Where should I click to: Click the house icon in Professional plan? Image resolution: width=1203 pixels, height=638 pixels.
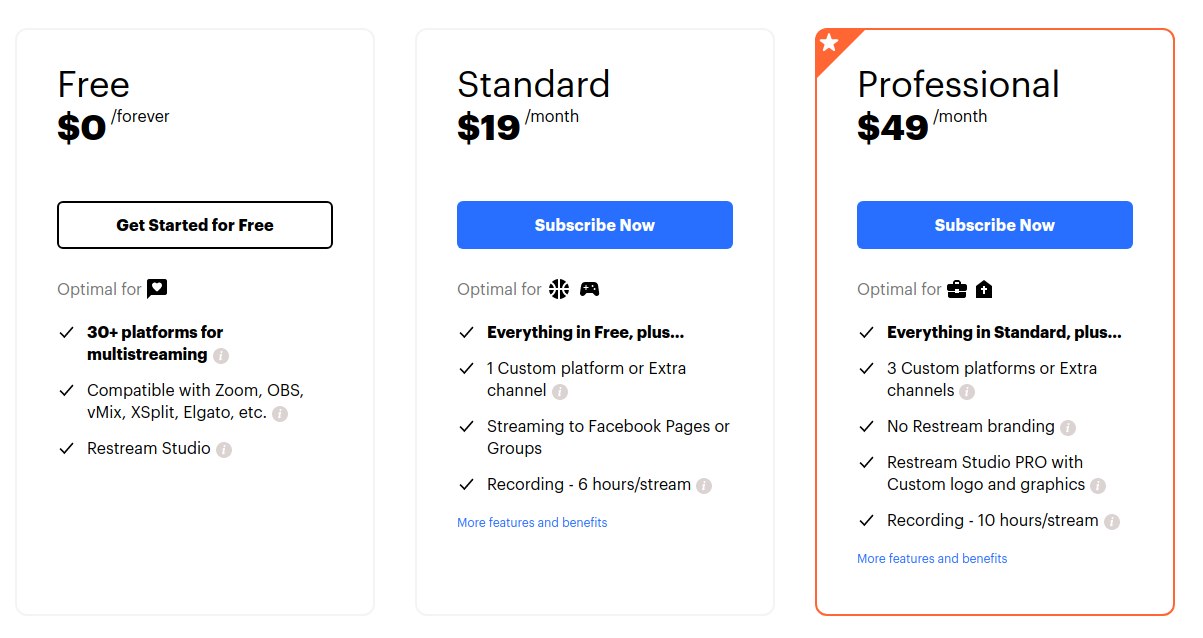pyautogui.click(x=984, y=289)
